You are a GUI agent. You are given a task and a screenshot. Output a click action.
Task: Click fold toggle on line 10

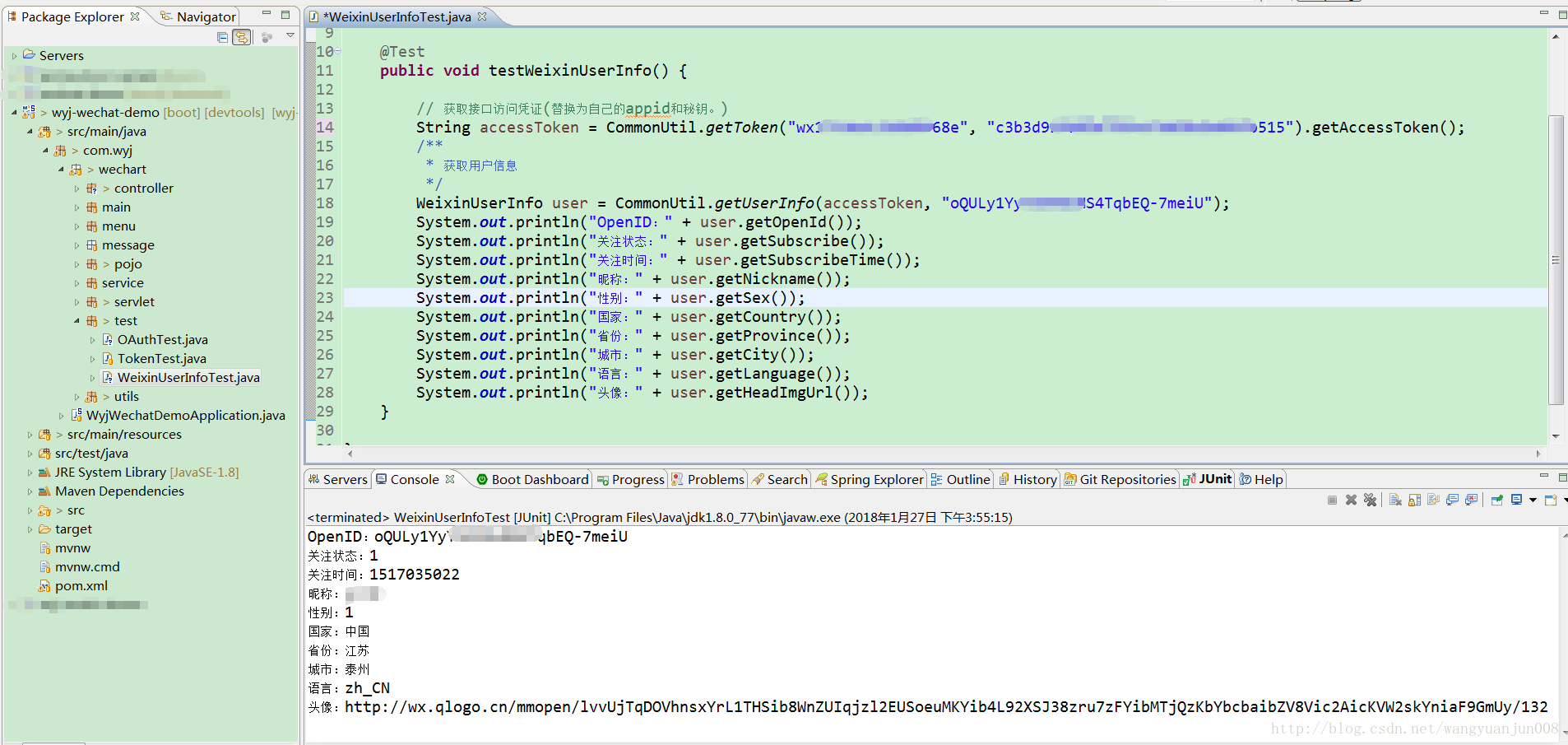(x=337, y=51)
